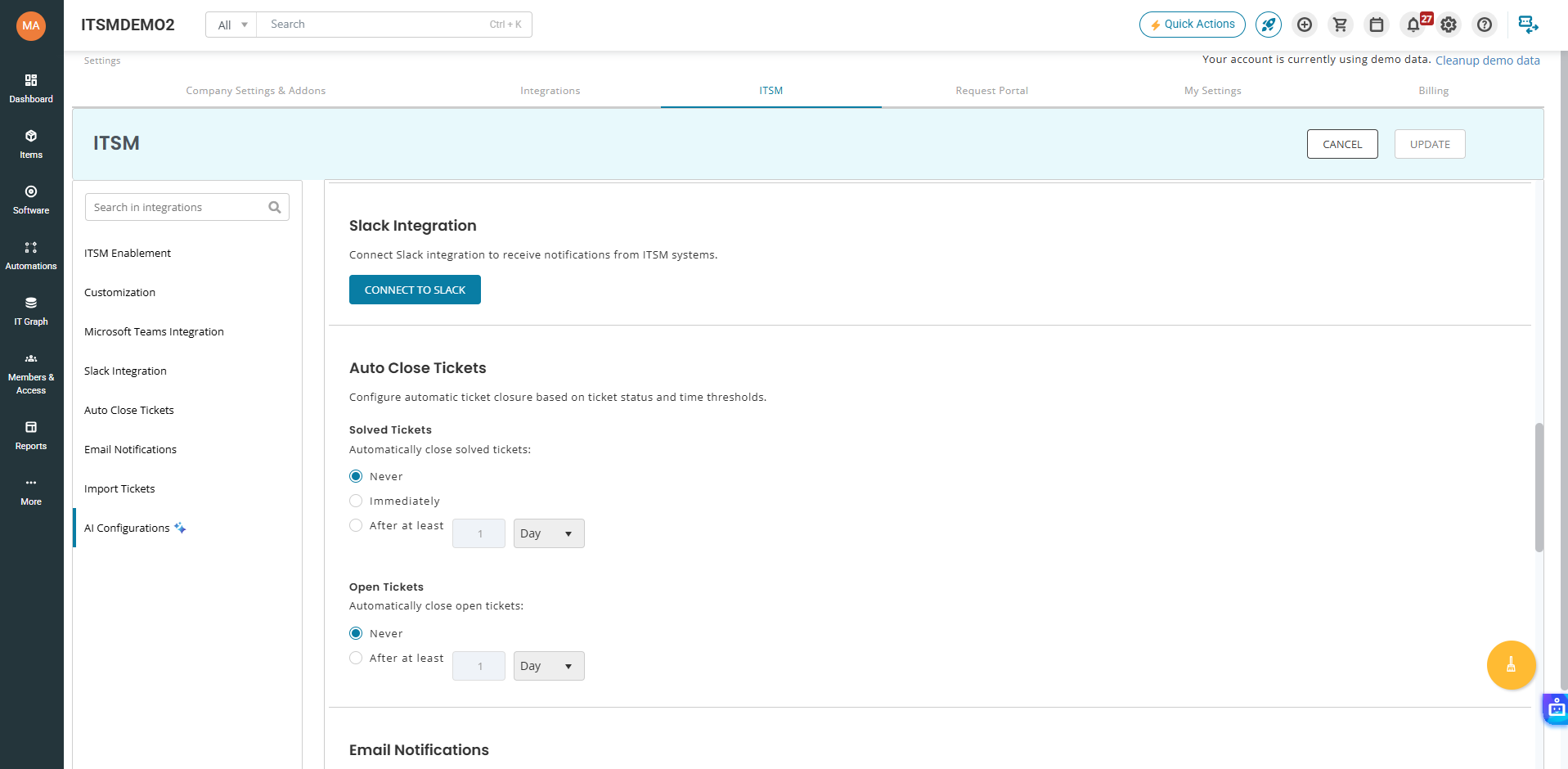Click the global Search field
This screenshot has width=1568, height=769.
(x=394, y=25)
